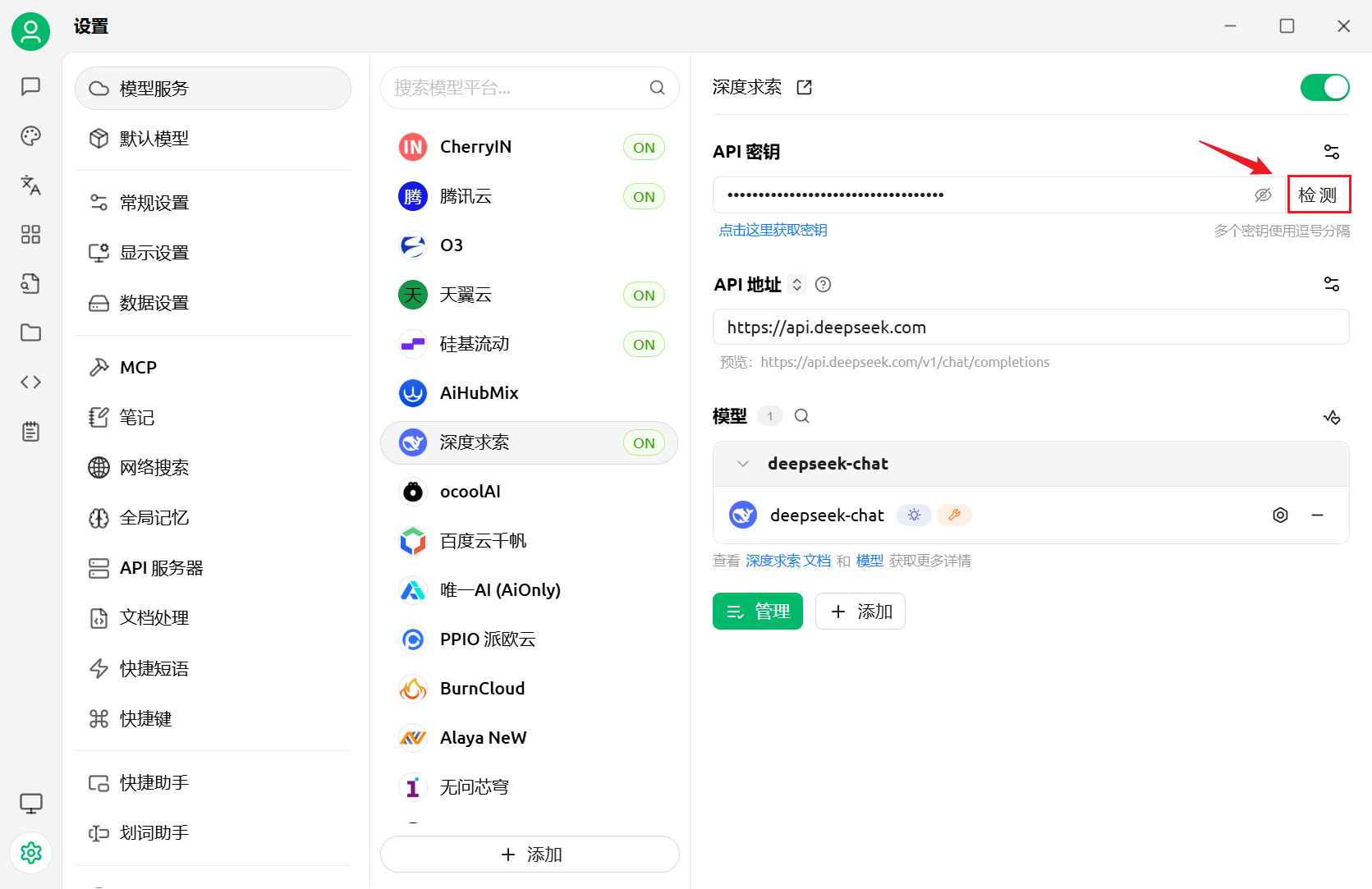Choose the ocoolAI provider
Screen dimensions: 1372x889
530,492
